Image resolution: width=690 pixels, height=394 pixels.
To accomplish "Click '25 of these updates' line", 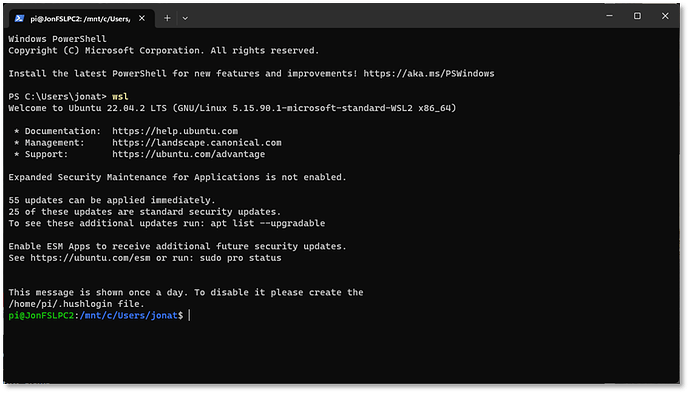I will point(144,212).
